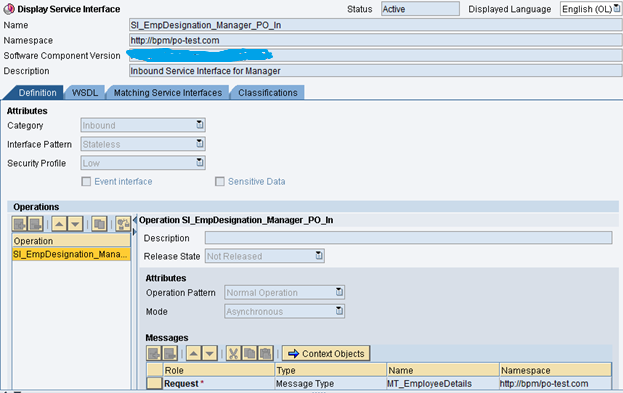
Task: Click insert line icon in Messages toolbar
Action: tap(154, 353)
